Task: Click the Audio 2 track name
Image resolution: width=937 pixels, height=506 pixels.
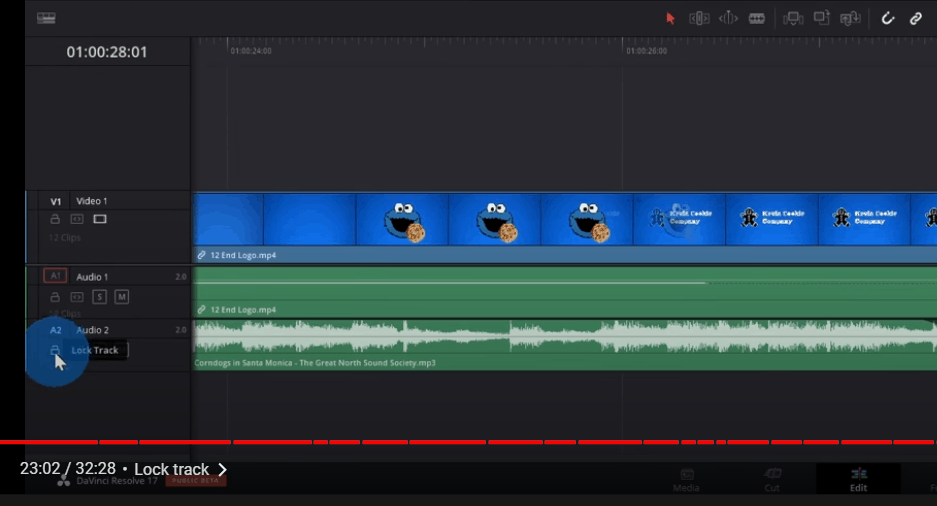Action: coord(92,330)
